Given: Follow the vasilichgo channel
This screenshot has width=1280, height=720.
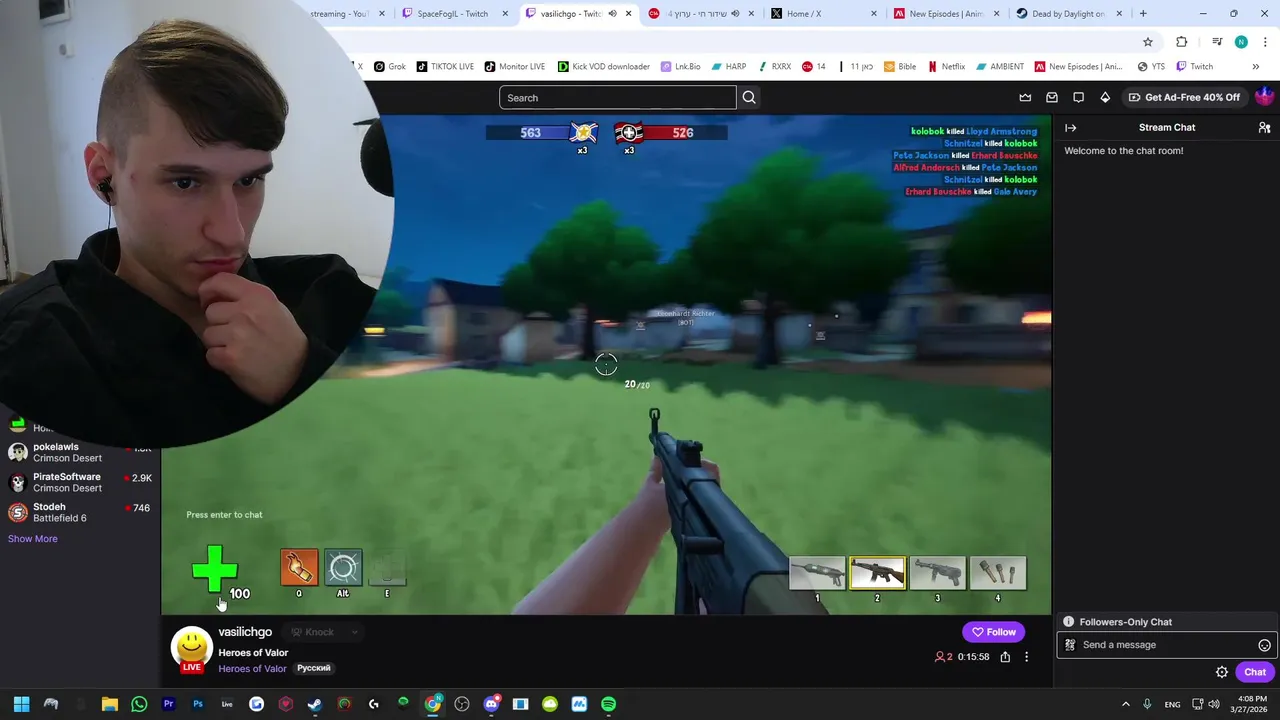Looking at the screenshot, I should point(994,632).
